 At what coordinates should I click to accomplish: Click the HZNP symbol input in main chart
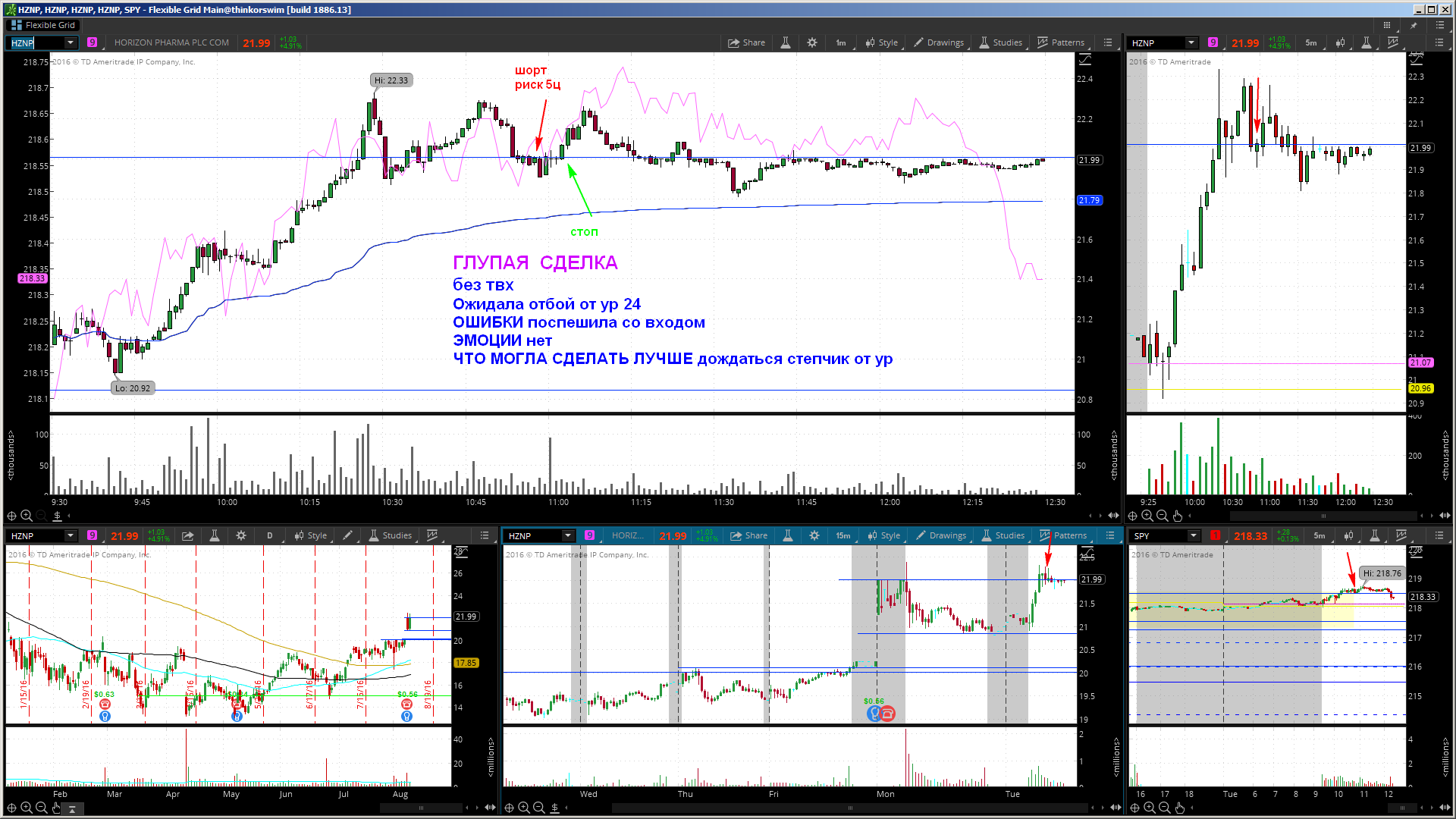click(x=35, y=42)
